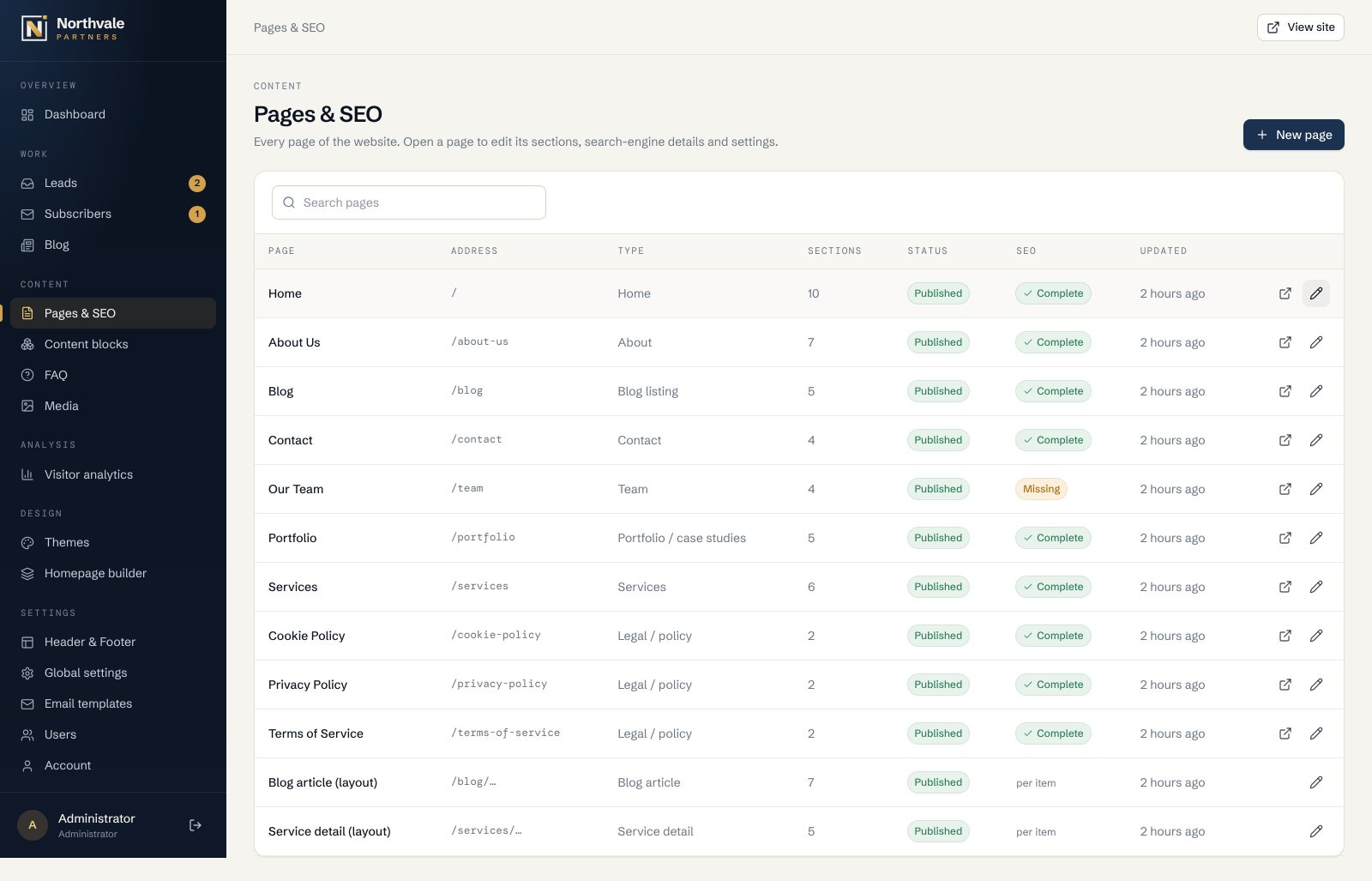Edit Blog article (layout) pencil icon

click(x=1316, y=782)
